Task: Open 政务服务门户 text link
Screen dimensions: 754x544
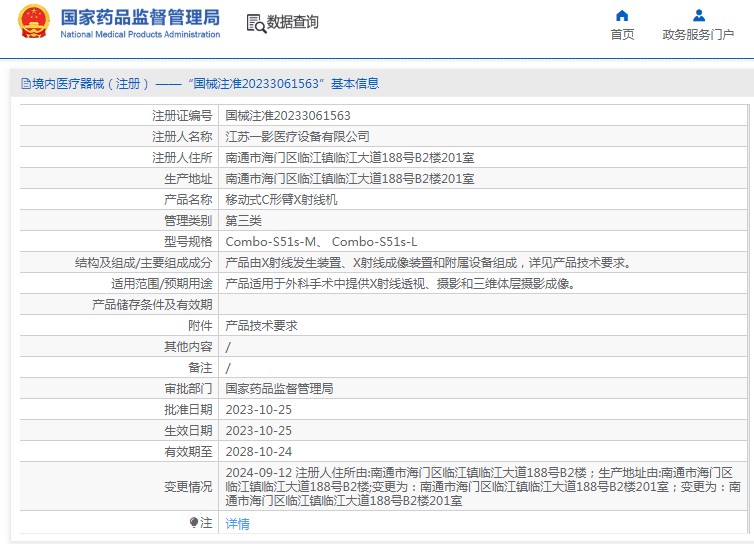Action: point(699,34)
